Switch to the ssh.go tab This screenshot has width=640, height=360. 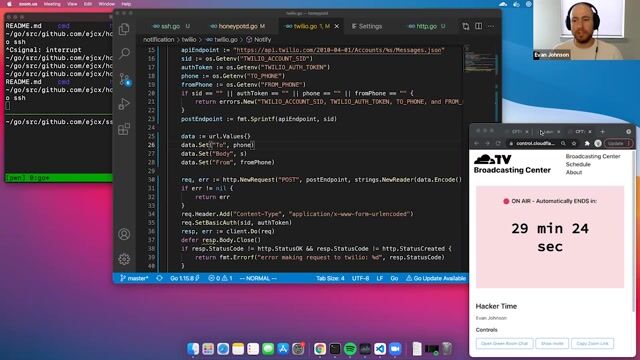point(171,26)
